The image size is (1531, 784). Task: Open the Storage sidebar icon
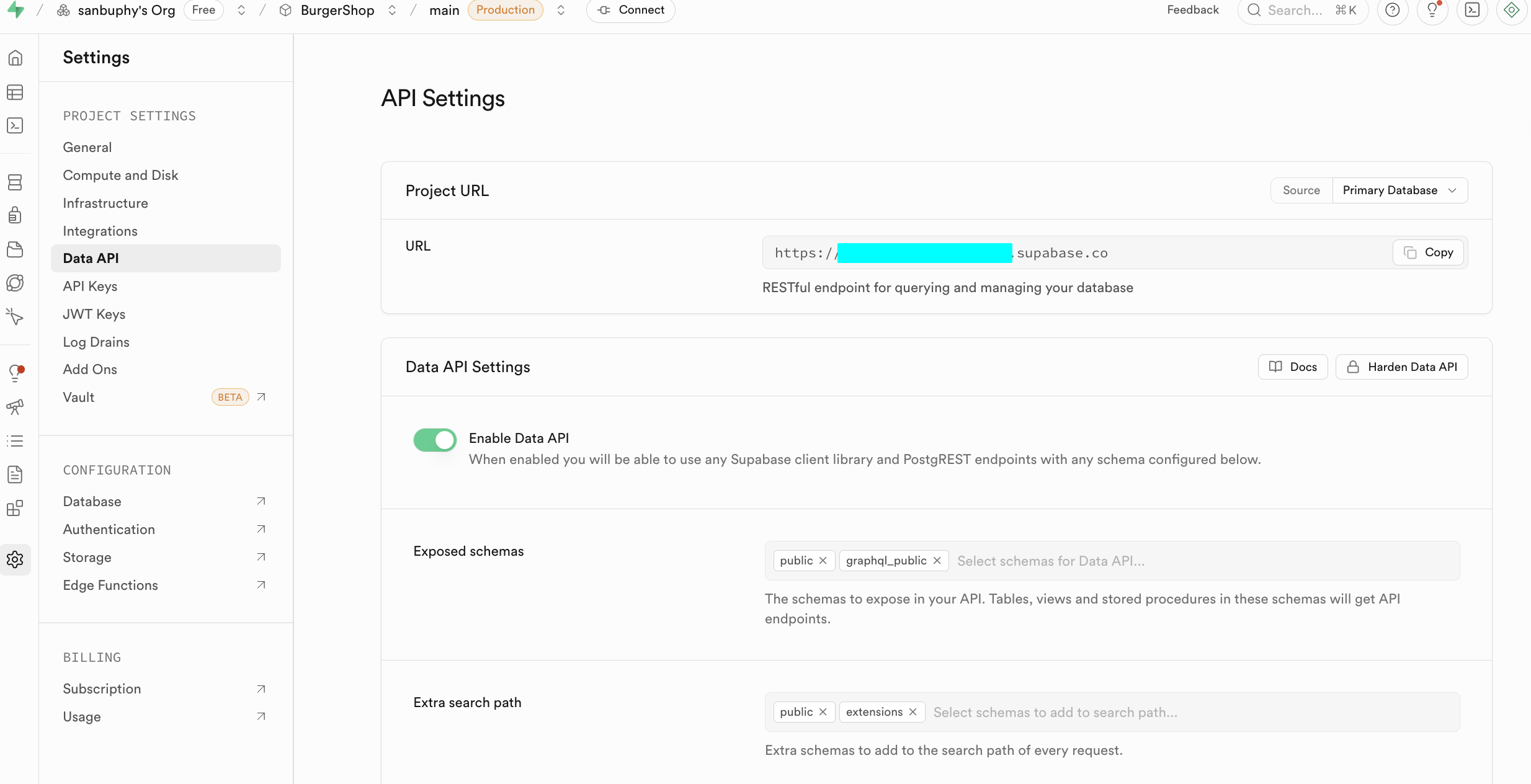15,249
